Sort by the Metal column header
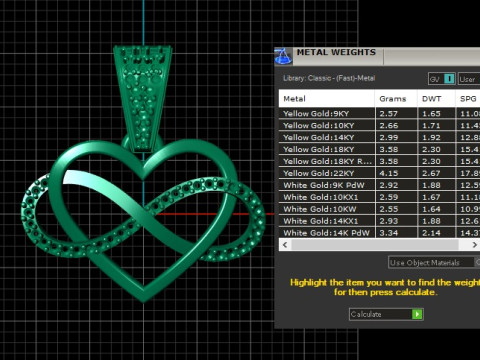This screenshot has height=360, width=480. 327,98
